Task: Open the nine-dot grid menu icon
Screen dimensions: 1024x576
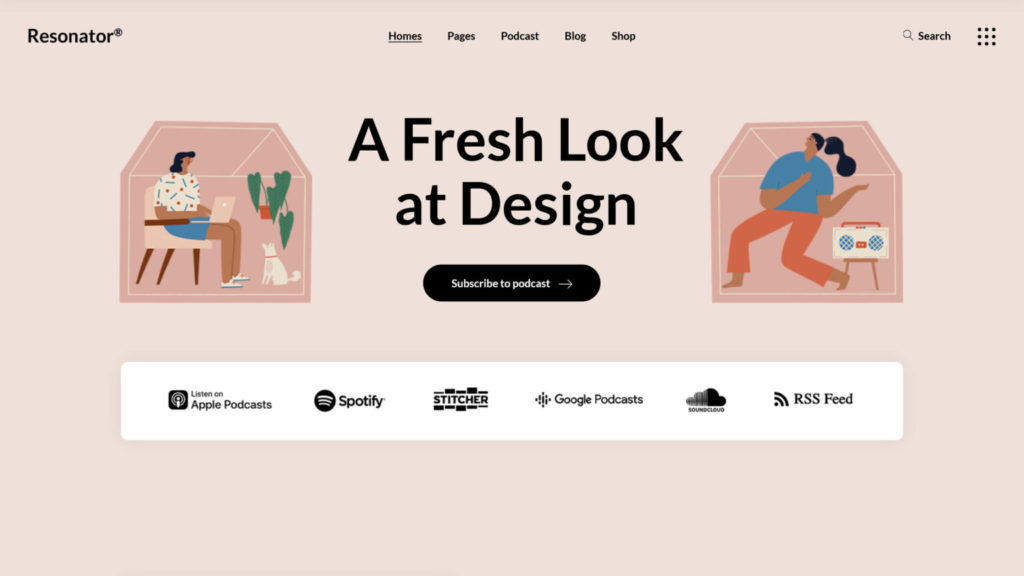Action: click(986, 36)
